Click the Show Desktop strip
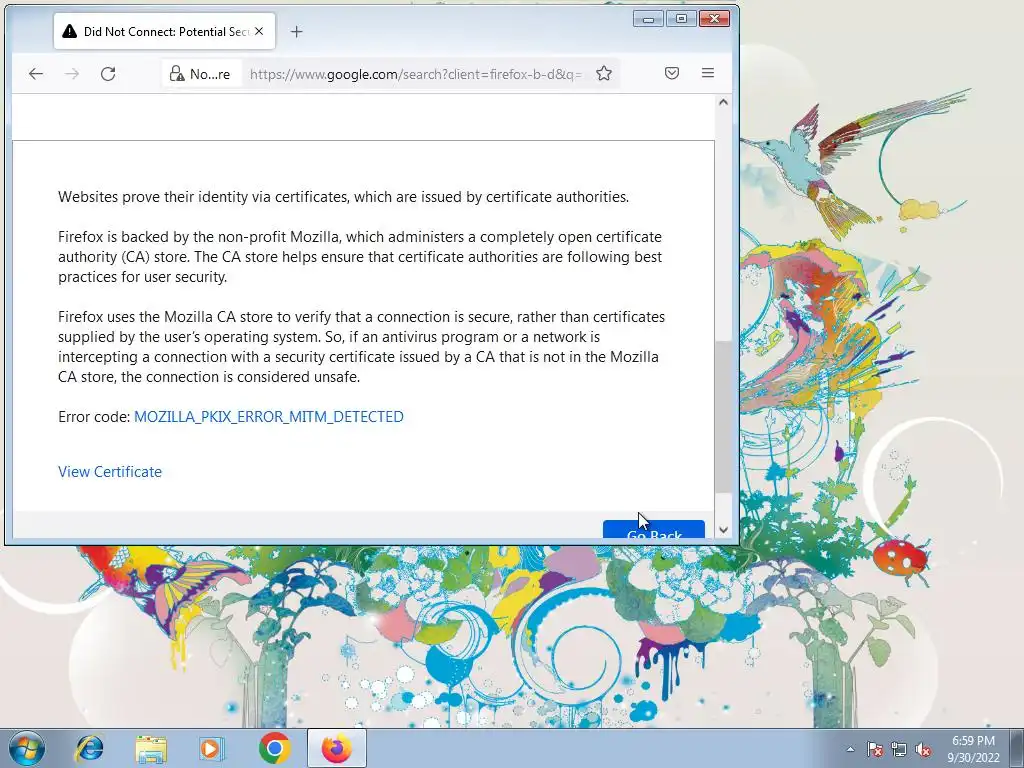Viewport: 1024px width, 768px height. coord(1017,748)
